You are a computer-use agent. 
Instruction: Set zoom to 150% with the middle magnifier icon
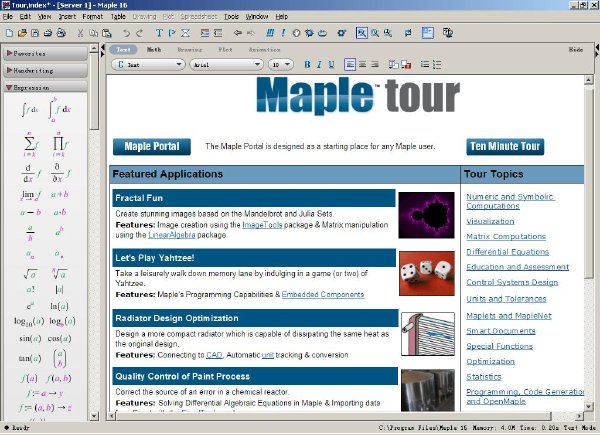pyautogui.click(x=375, y=33)
